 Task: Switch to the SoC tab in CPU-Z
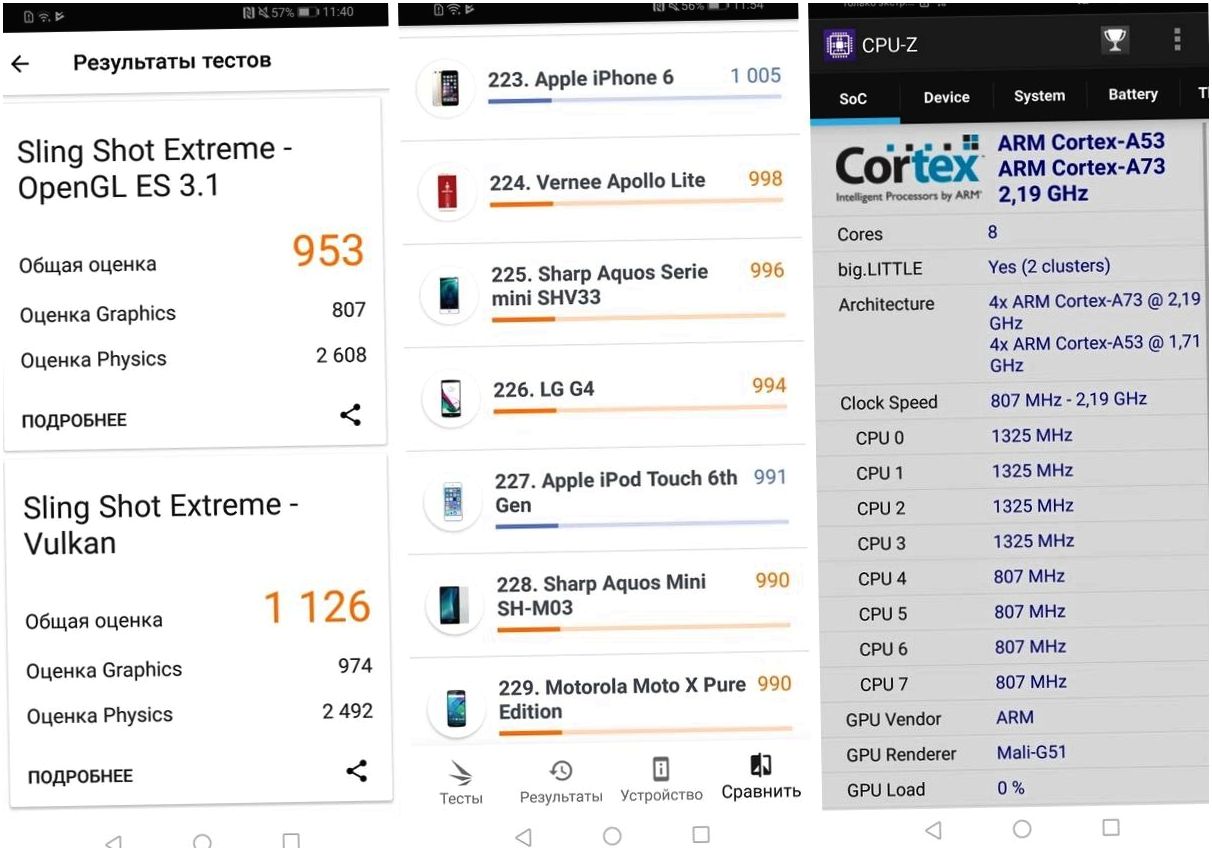tap(853, 98)
